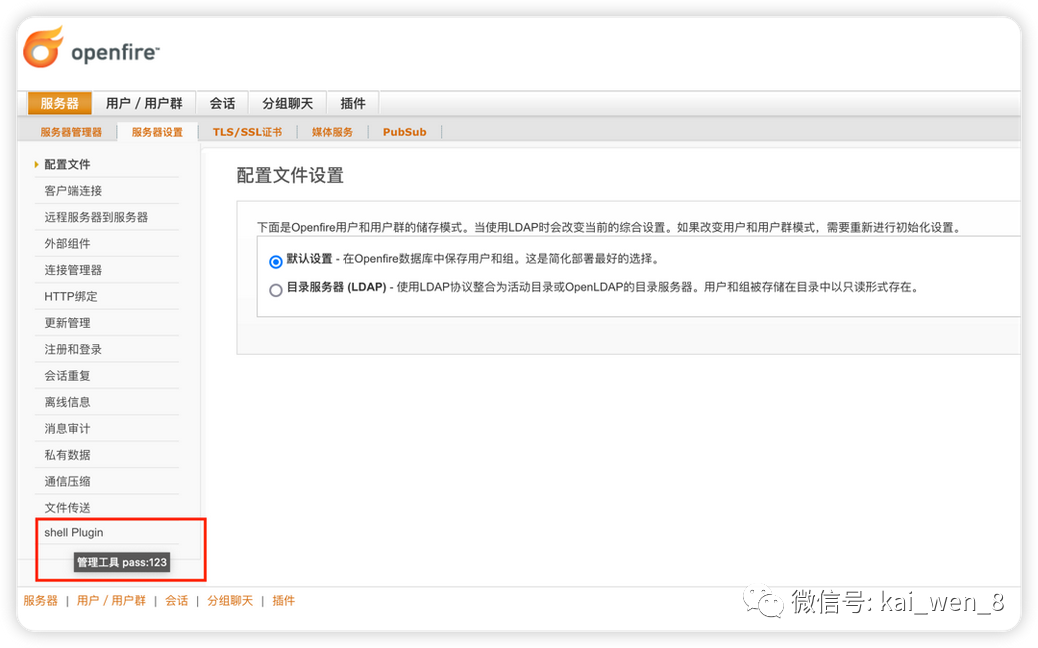The width and height of the screenshot is (1038, 648).
Task: Open 媒体服务 sub-tab
Action: coord(332,132)
